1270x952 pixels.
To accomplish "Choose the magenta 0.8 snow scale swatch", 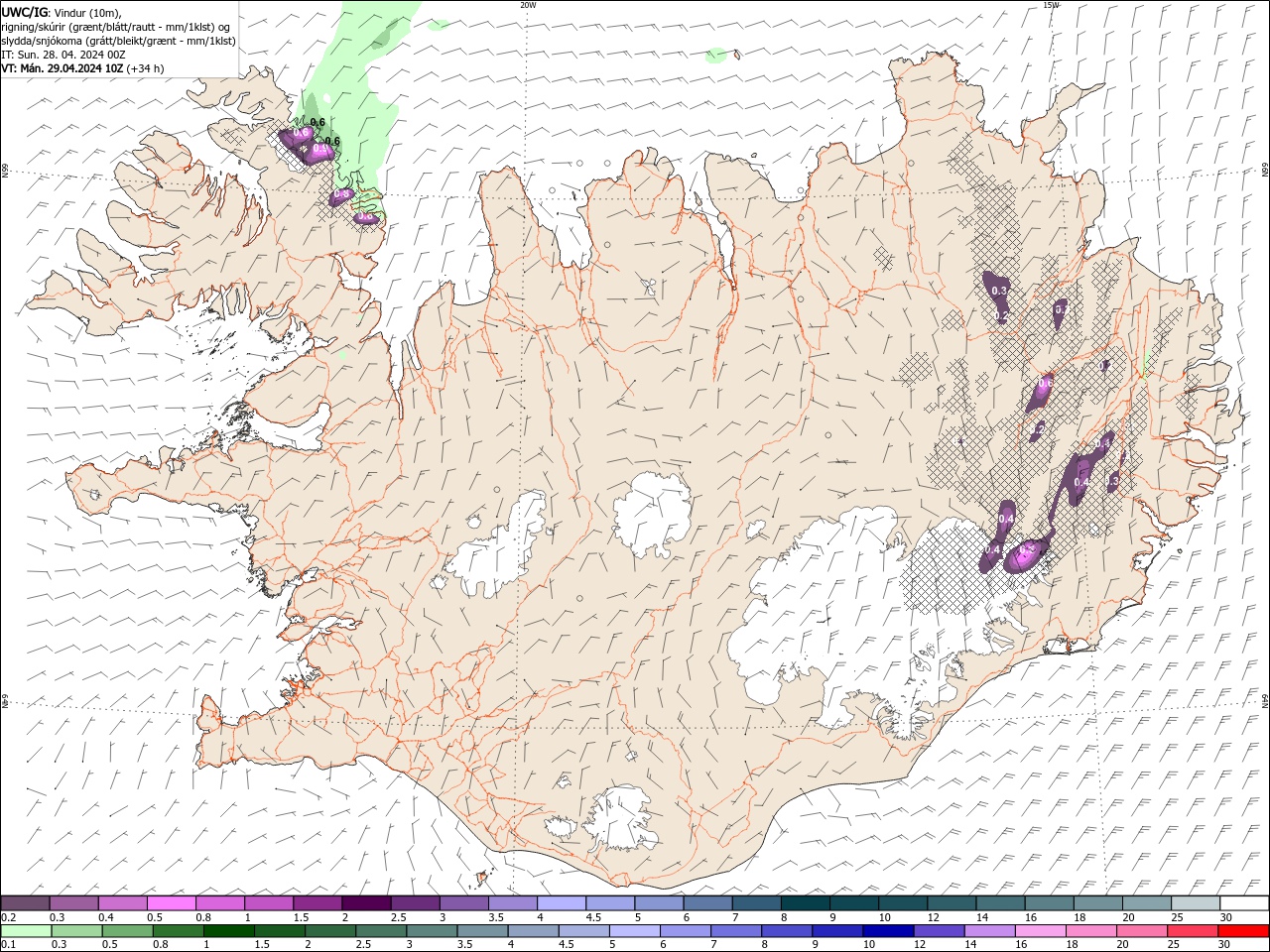I will (219, 902).
